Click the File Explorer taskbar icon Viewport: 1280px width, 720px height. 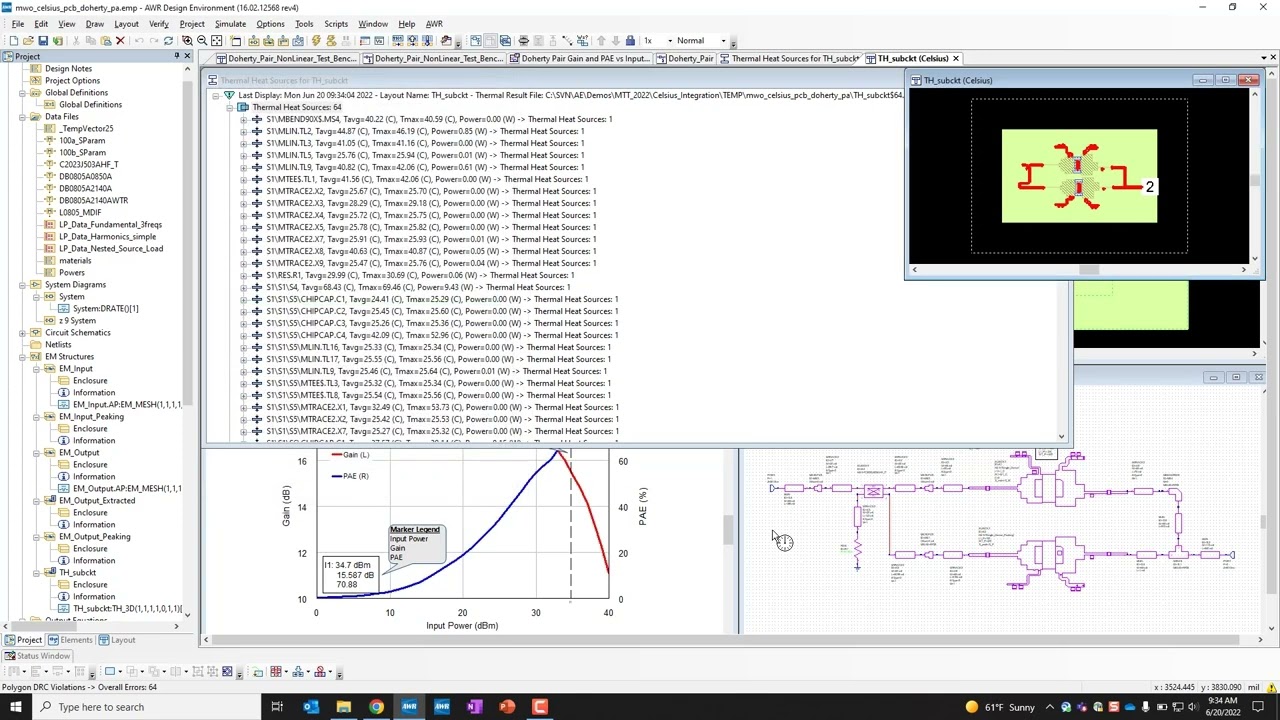pyautogui.click(x=343, y=707)
